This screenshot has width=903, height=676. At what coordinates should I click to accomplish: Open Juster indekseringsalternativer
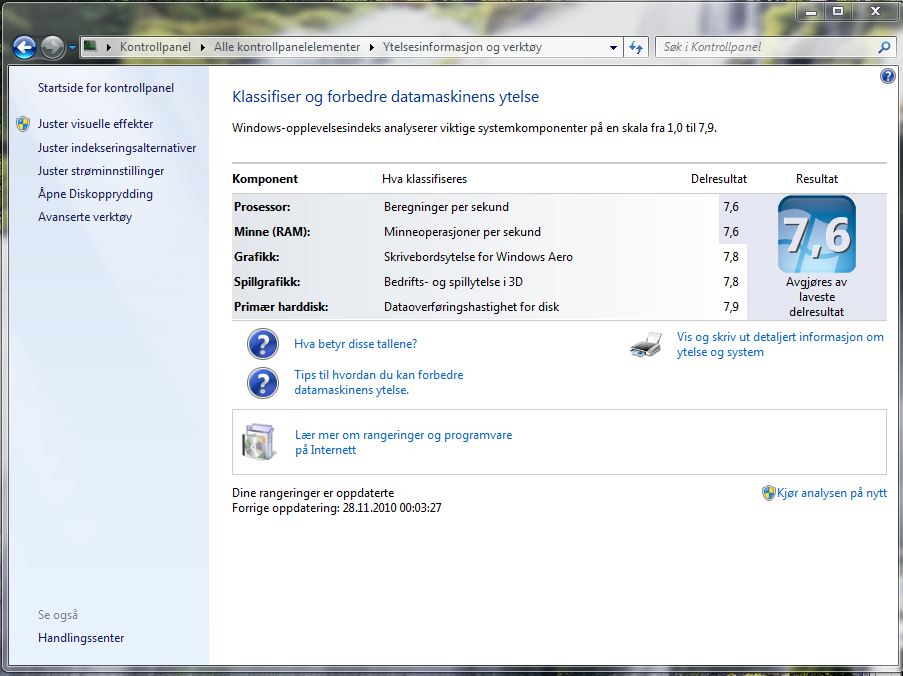click(x=117, y=148)
